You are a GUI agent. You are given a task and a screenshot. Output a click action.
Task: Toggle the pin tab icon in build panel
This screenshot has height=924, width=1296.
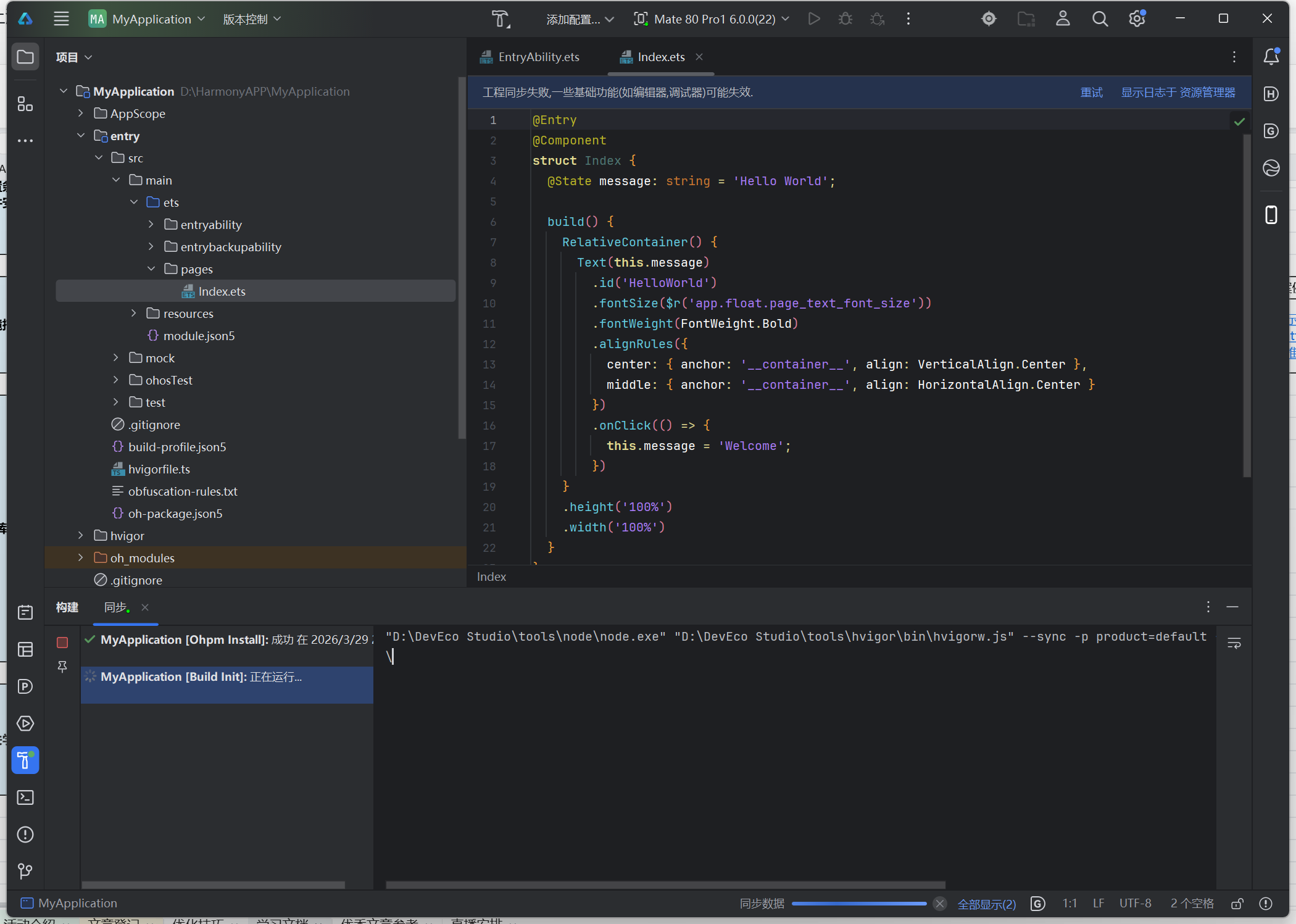[x=62, y=667]
